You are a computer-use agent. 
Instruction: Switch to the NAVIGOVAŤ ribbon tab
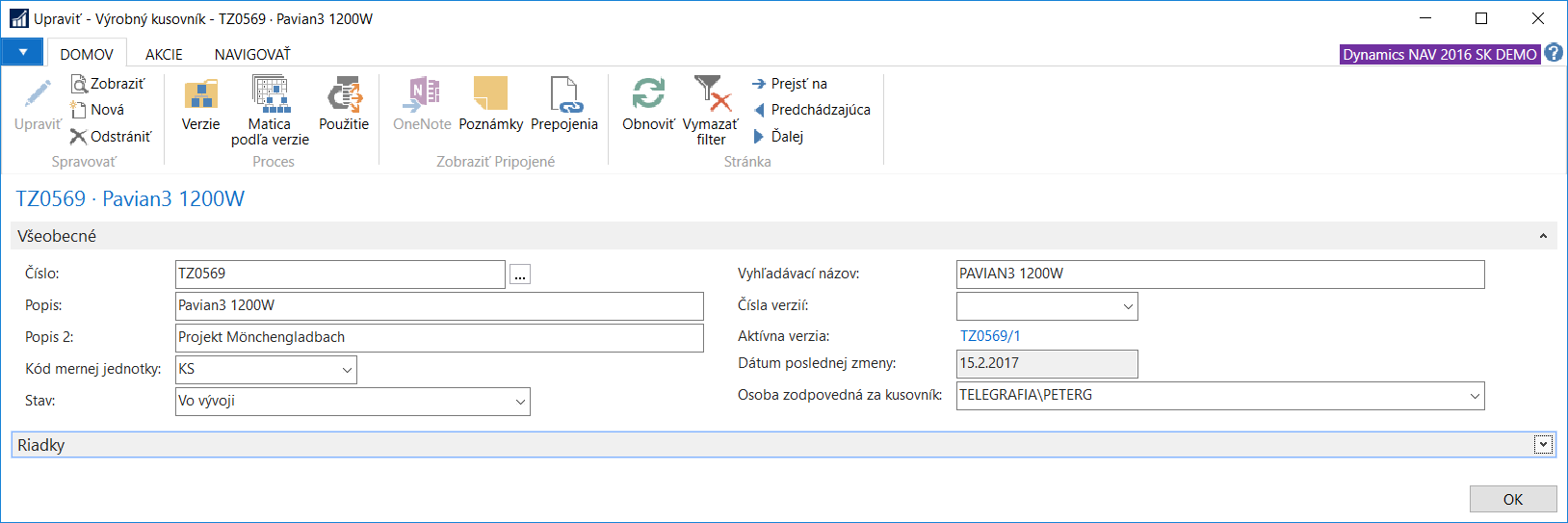252,54
